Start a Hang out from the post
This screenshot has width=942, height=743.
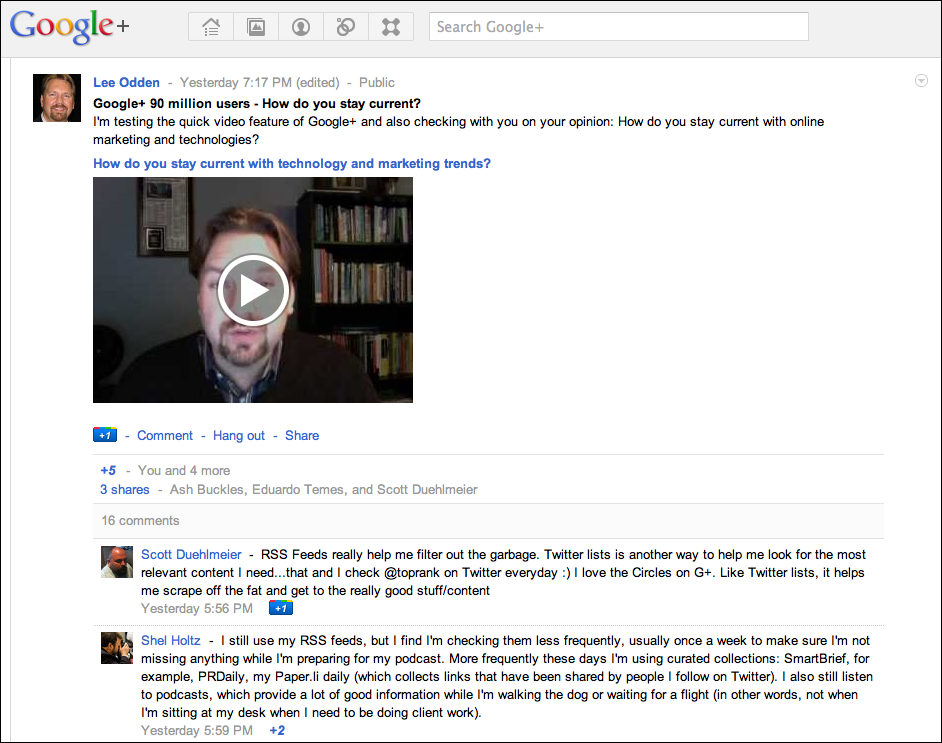tap(239, 435)
